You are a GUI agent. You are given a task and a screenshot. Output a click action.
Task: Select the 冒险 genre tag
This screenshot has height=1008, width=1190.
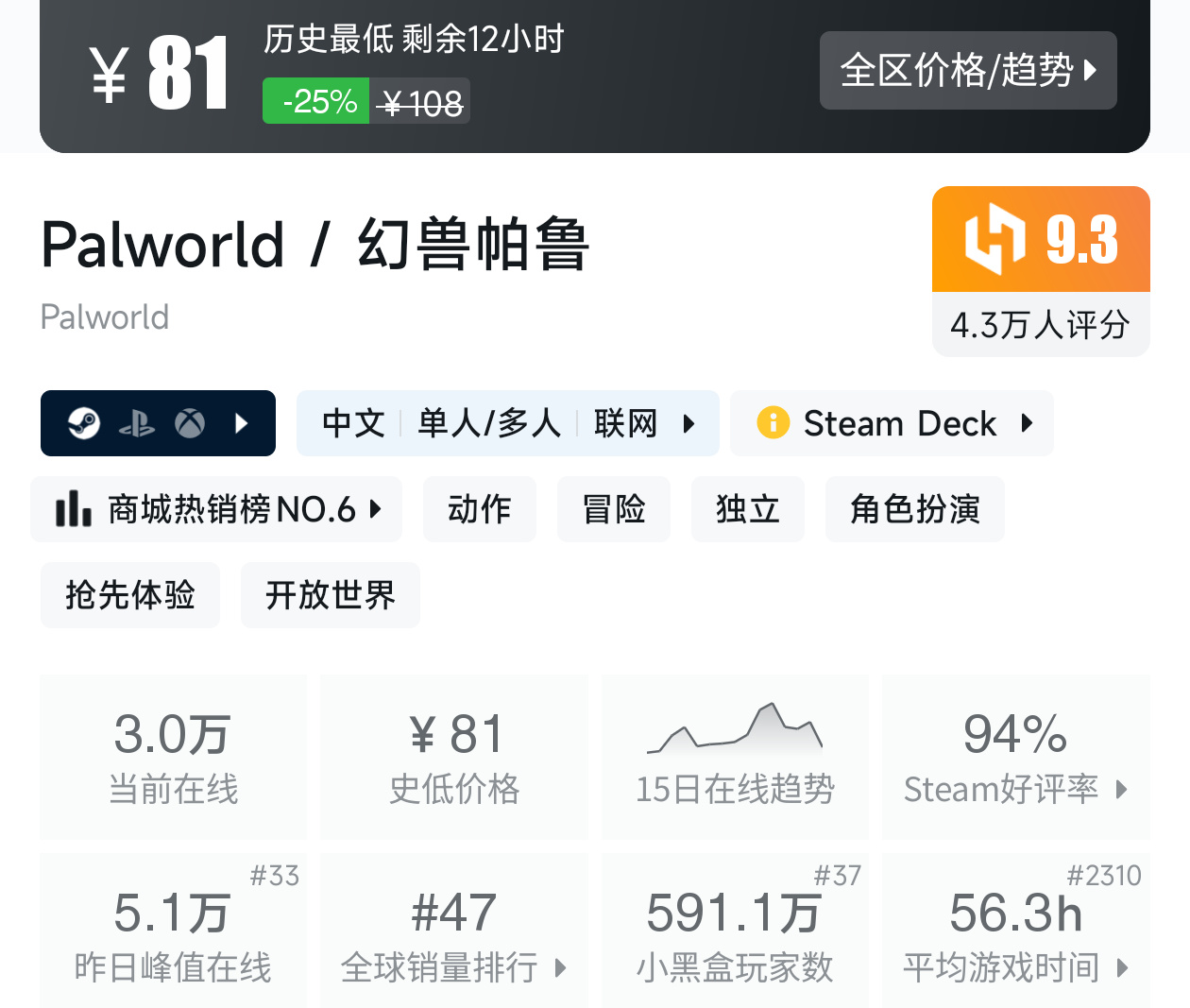[614, 509]
